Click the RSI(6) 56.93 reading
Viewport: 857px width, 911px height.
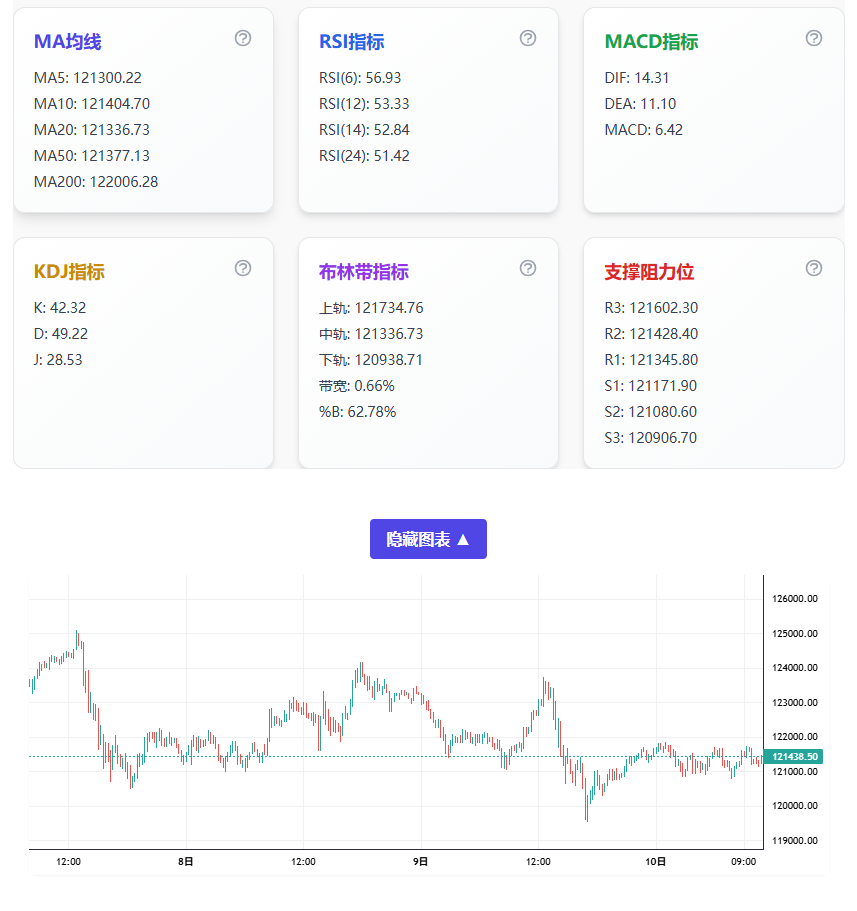pos(360,78)
